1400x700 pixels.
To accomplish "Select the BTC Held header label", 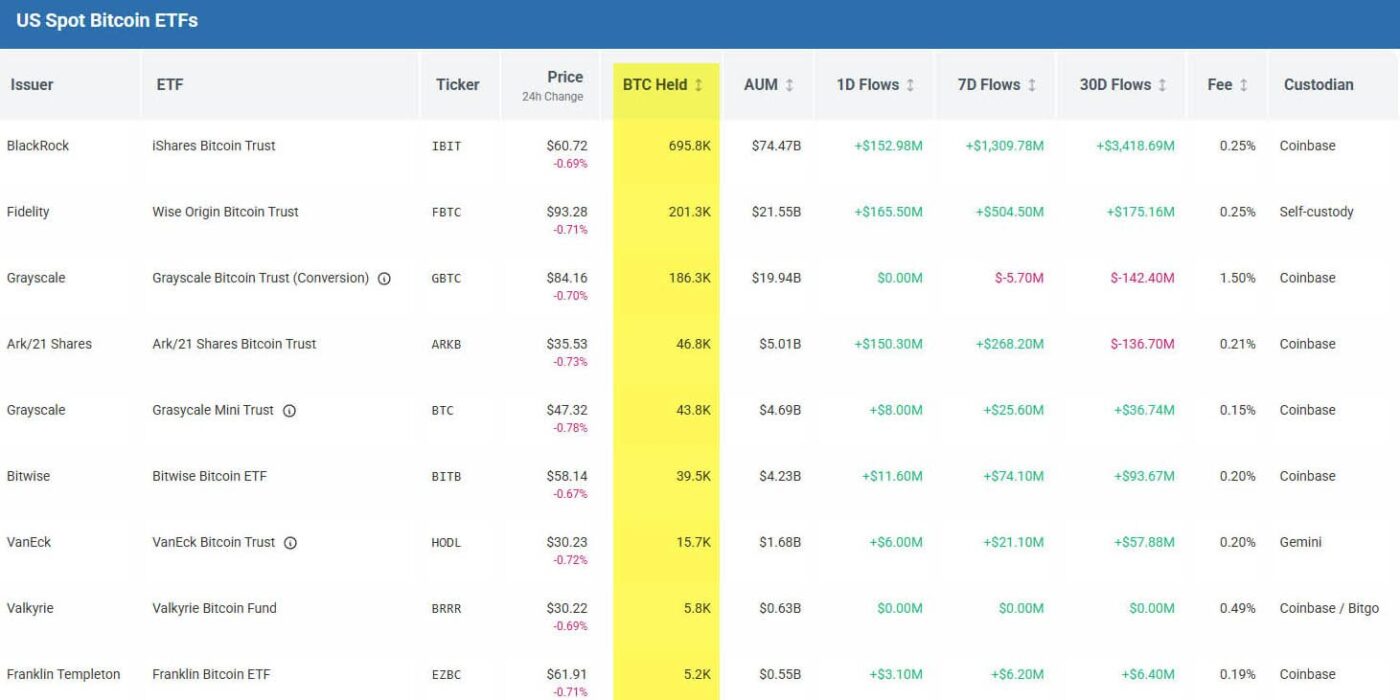I will click(x=654, y=85).
